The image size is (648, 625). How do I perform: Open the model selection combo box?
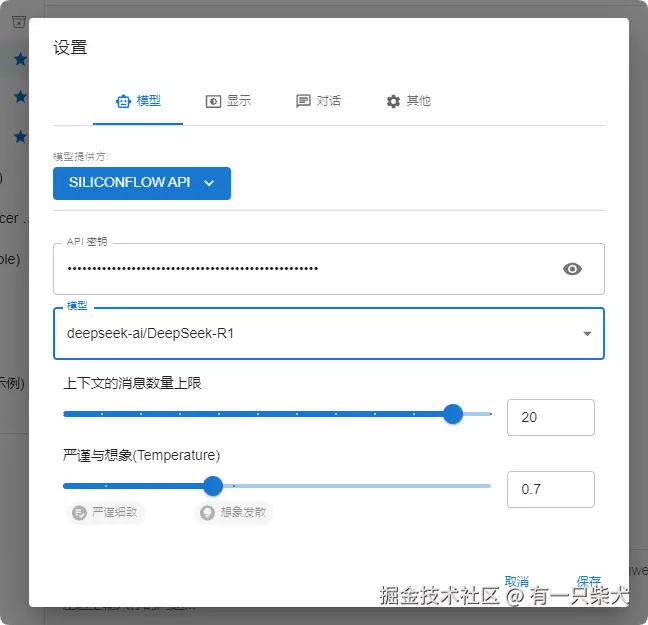tap(329, 334)
